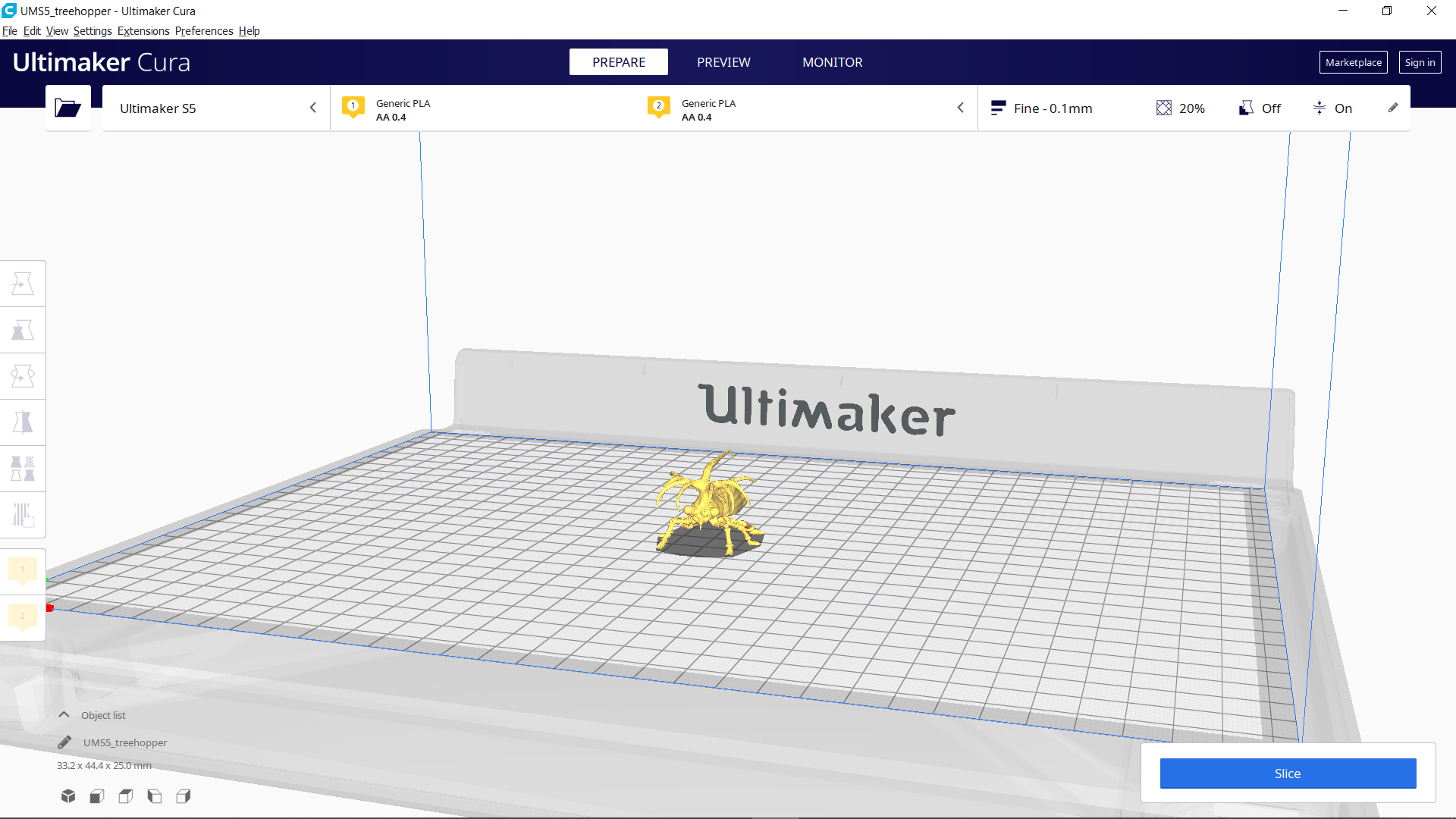The width and height of the screenshot is (1456, 819).
Task: Collapse the Object list chevron
Action: pyautogui.click(x=64, y=714)
